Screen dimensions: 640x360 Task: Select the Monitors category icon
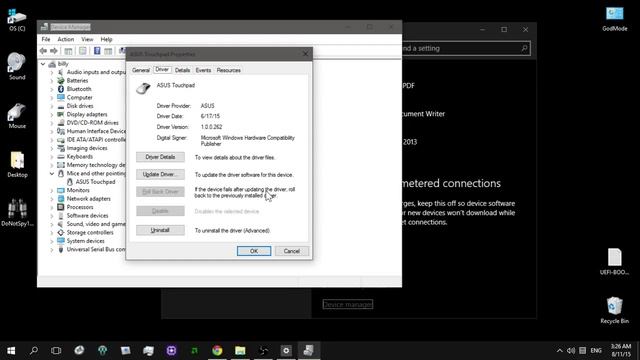point(61,190)
